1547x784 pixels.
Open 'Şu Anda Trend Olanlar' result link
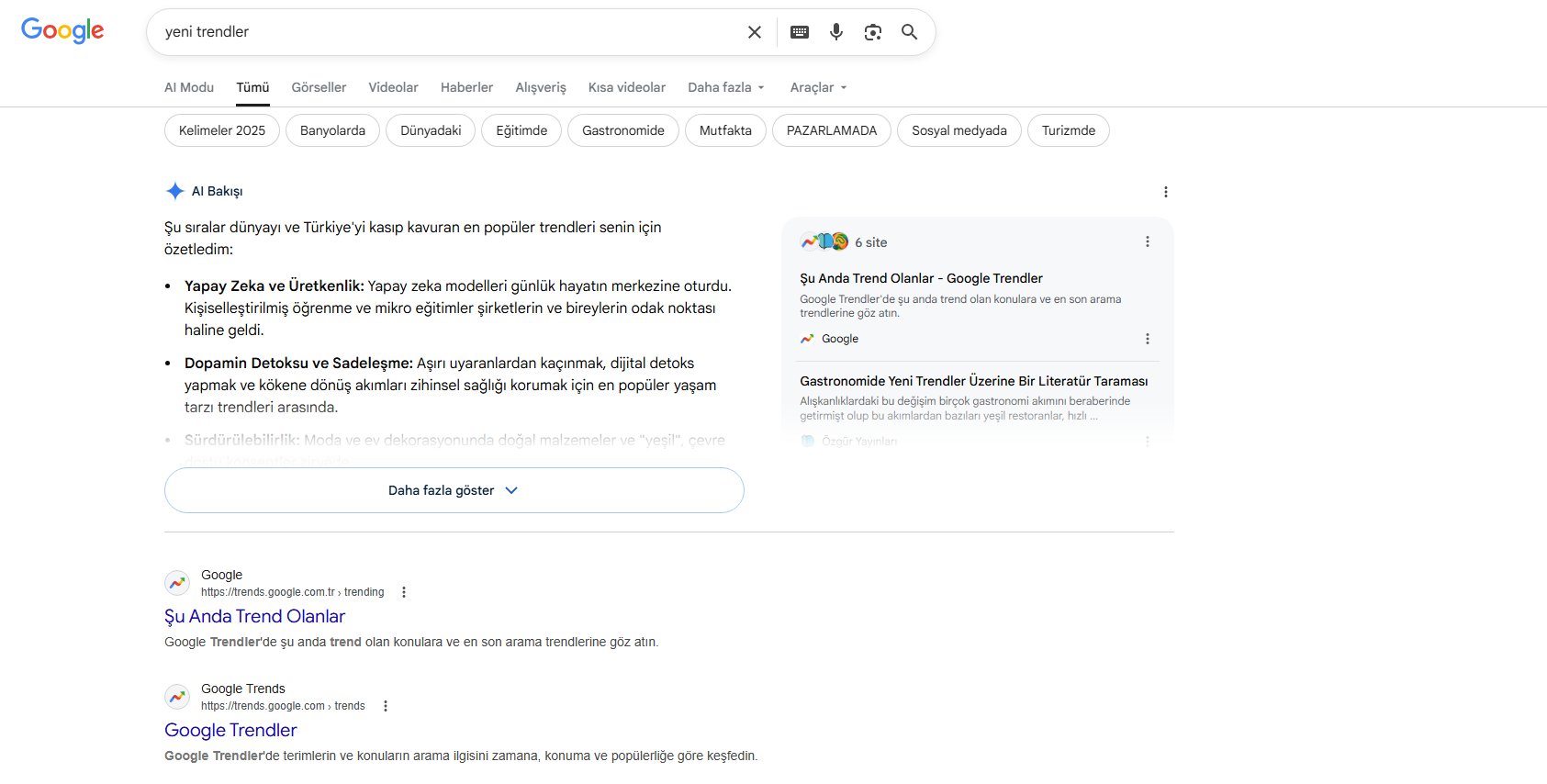[254, 616]
